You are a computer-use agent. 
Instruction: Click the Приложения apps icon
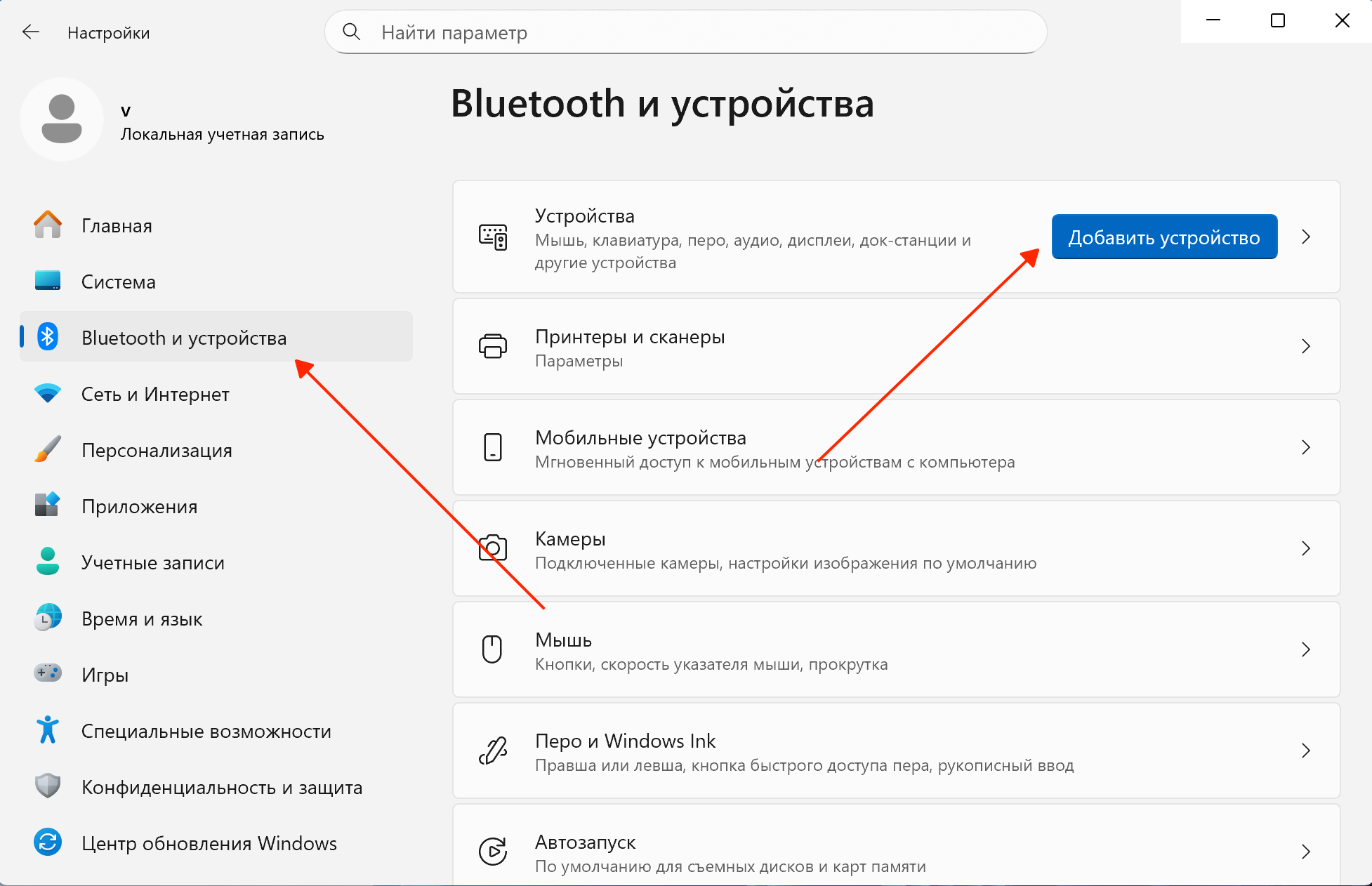[48, 505]
